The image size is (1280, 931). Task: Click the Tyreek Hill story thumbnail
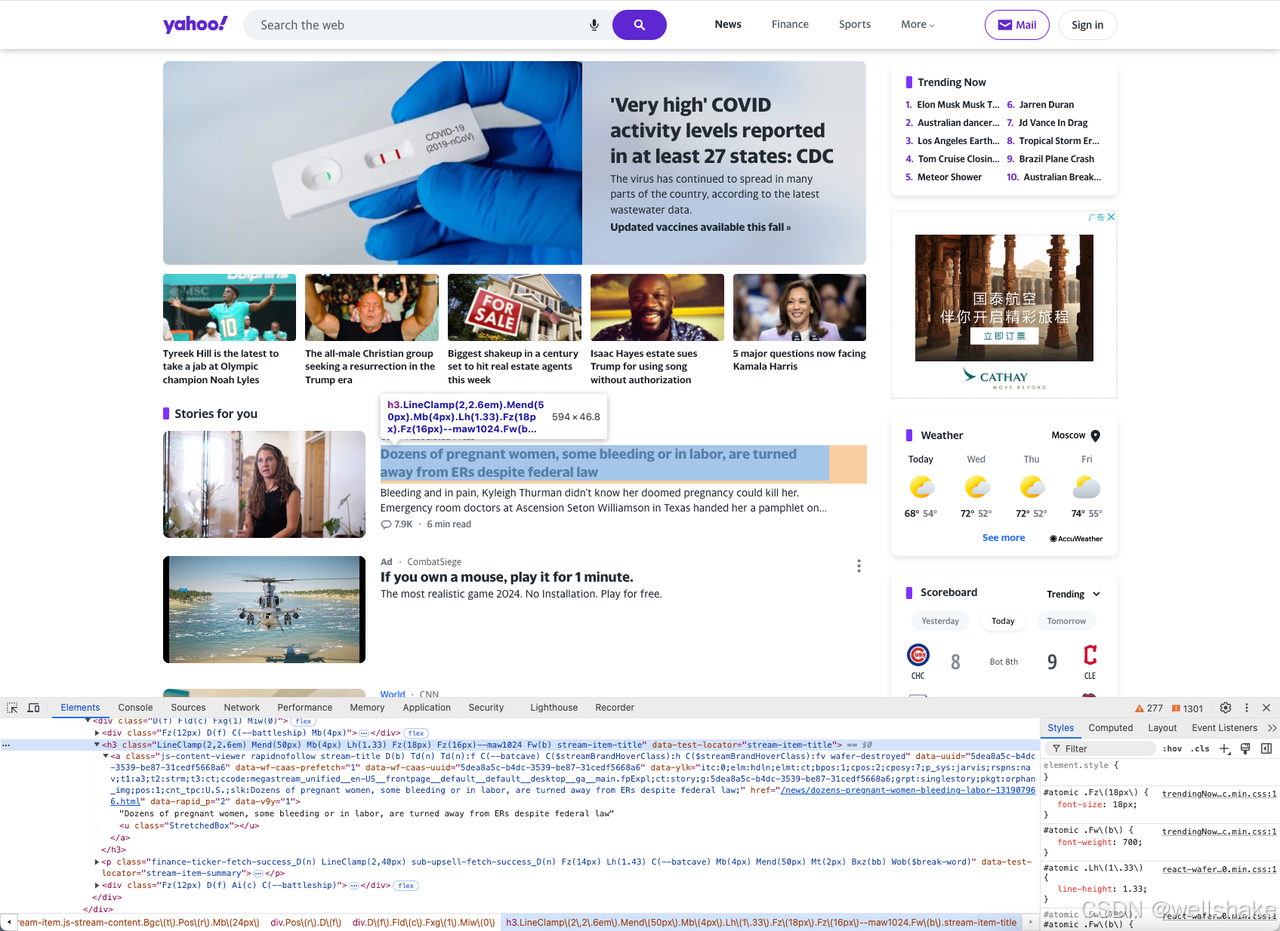point(229,307)
